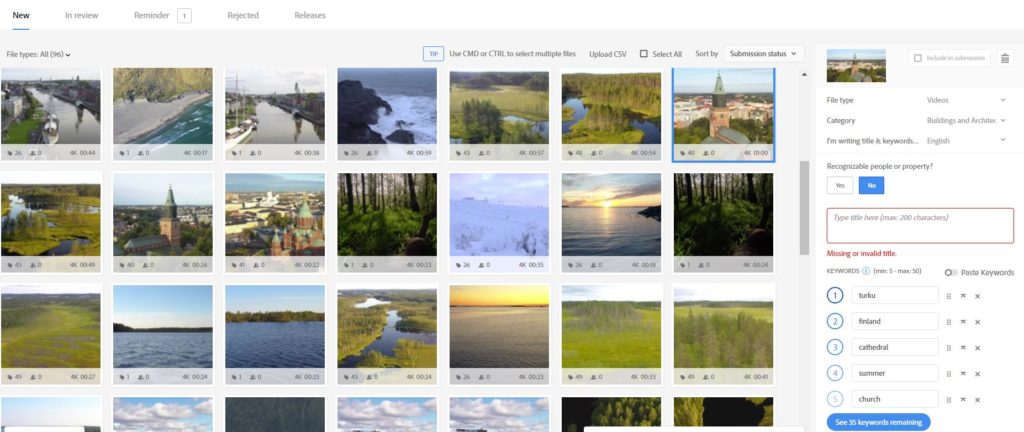Edit the finland keyword field
1024x432 pixels.
(x=895, y=322)
